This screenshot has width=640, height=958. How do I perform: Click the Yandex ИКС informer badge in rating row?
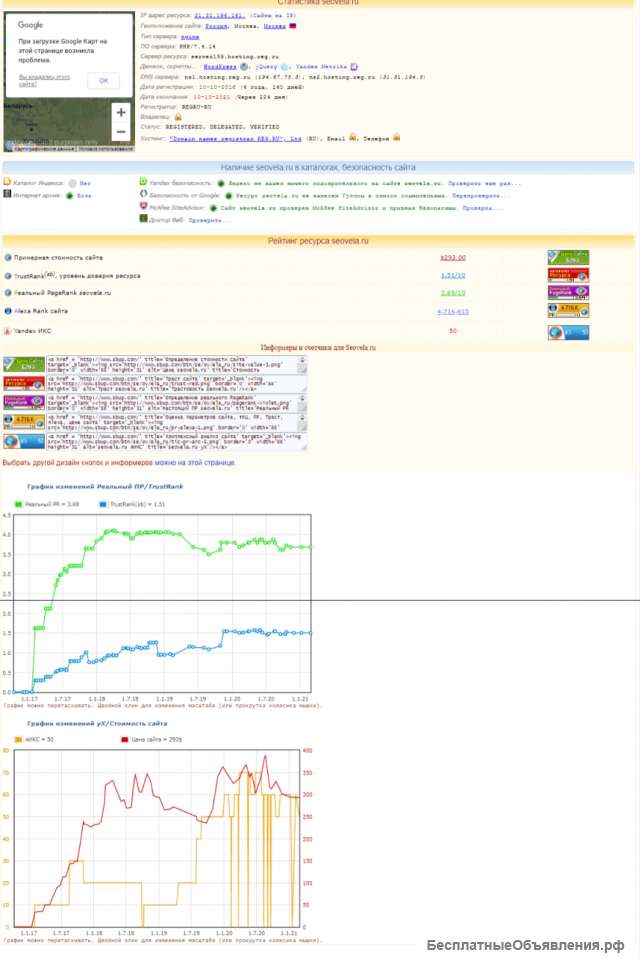[x=567, y=331]
